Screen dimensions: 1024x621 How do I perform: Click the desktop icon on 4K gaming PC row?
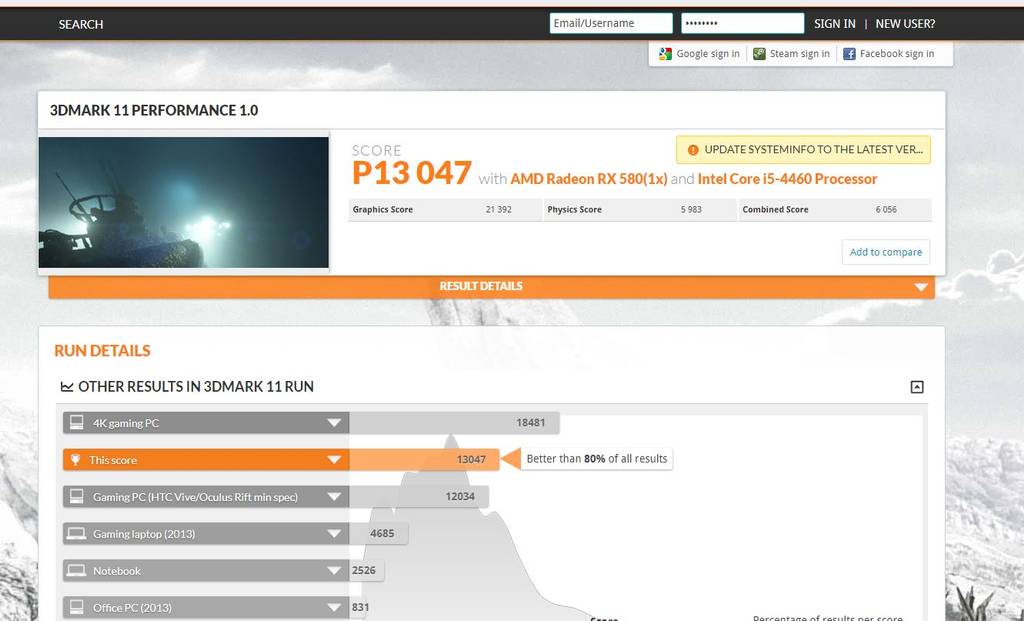(x=76, y=422)
